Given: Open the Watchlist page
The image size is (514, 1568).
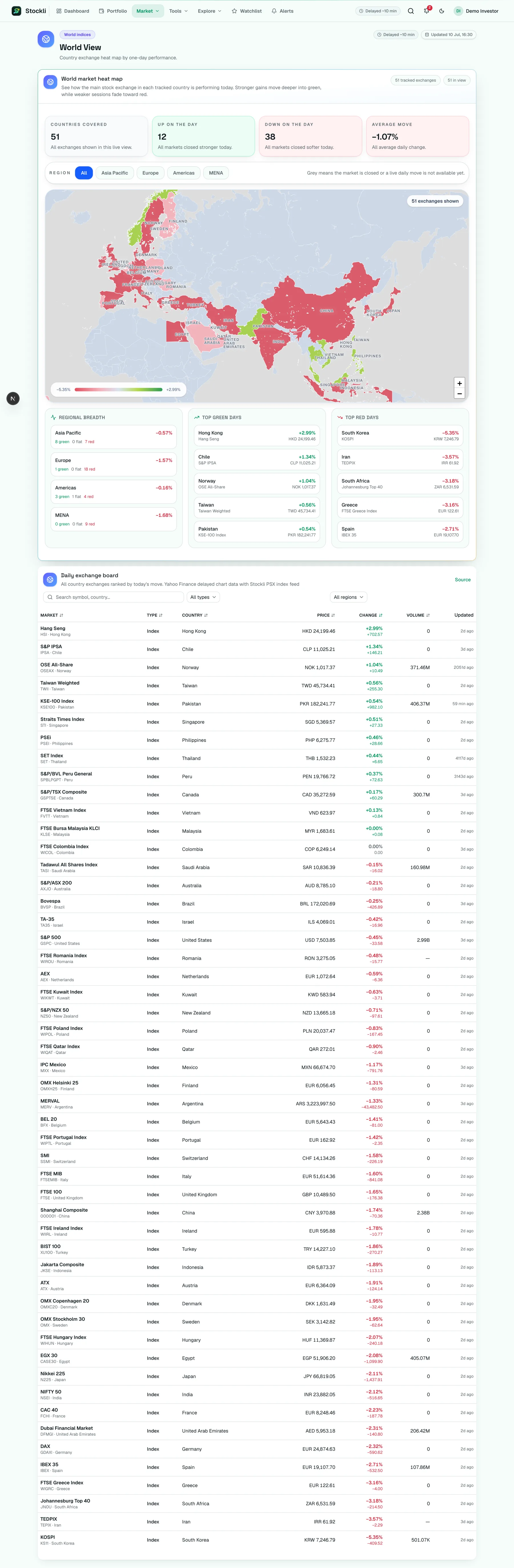Looking at the screenshot, I should [247, 11].
